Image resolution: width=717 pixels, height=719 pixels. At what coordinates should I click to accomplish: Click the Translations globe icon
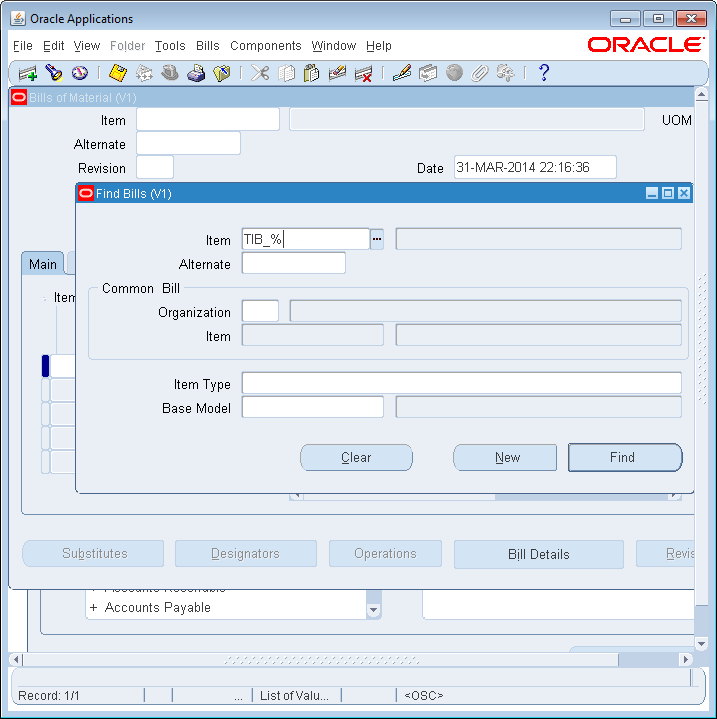click(454, 73)
